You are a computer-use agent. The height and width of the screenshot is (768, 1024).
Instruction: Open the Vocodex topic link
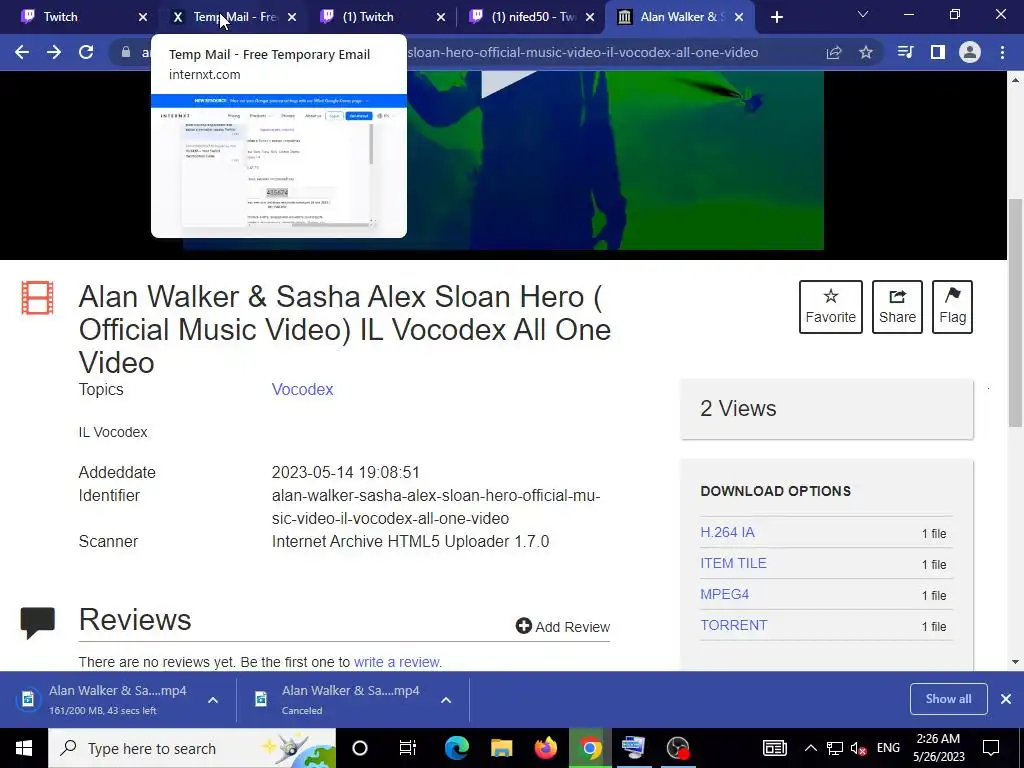point(302,389)
